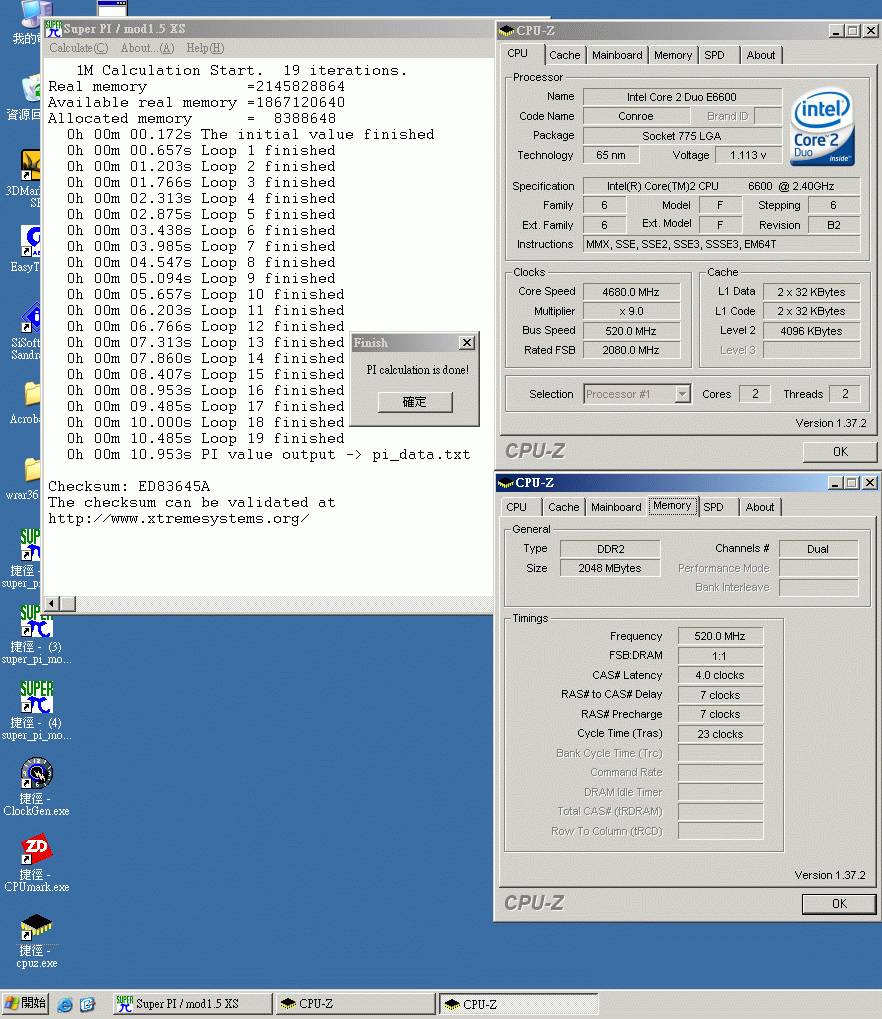Select Cache tab in lower CPU-Z
Viewport: 882px width, 1019px height.
[x=564, y=507]
